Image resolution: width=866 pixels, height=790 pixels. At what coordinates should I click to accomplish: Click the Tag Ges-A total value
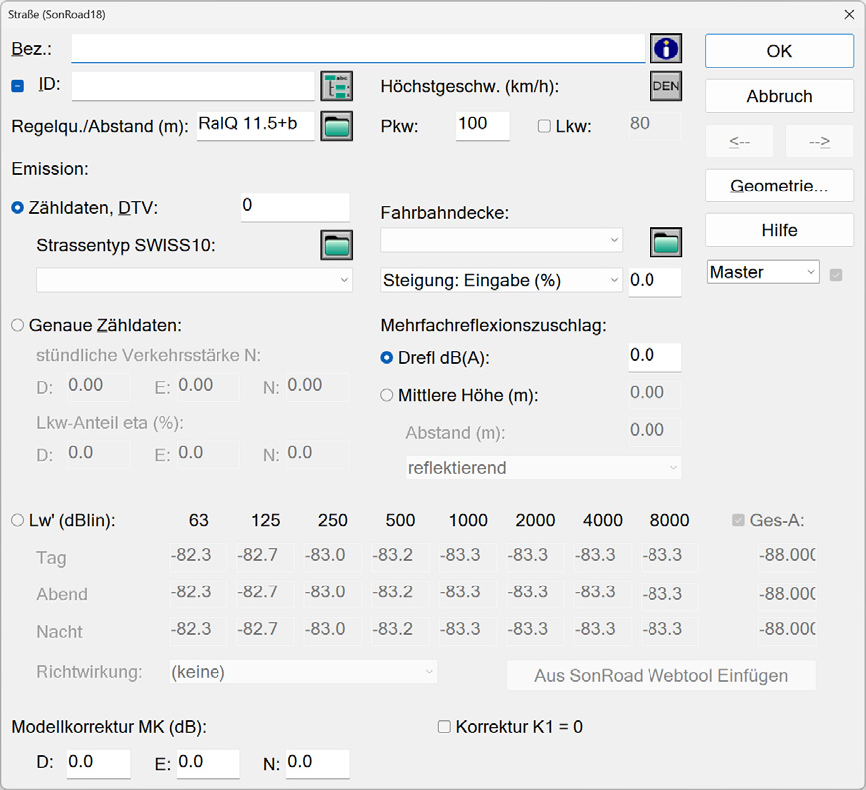(787, 557)
